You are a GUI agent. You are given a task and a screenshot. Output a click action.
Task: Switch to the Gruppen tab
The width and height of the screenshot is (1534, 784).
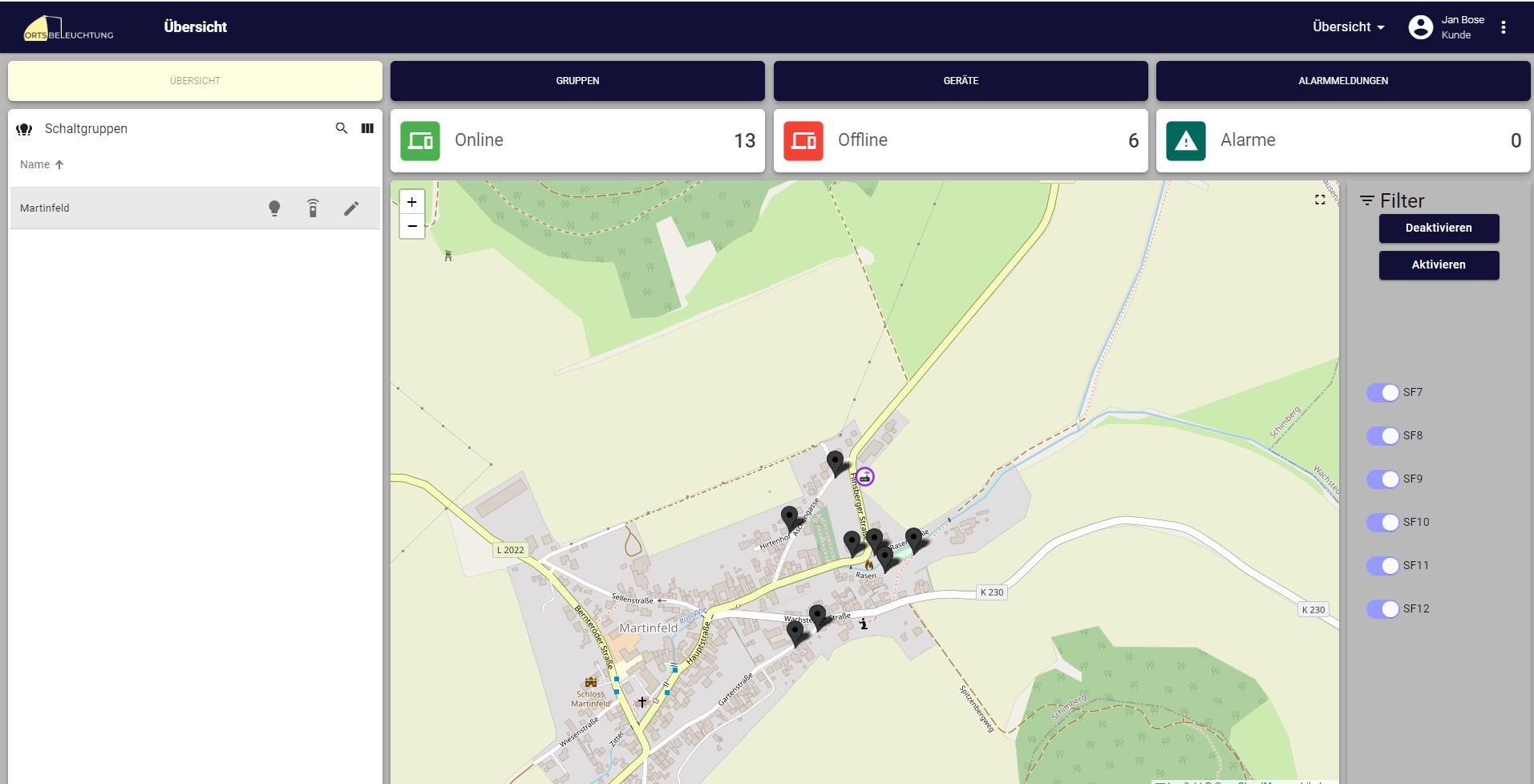pos(577,81)
